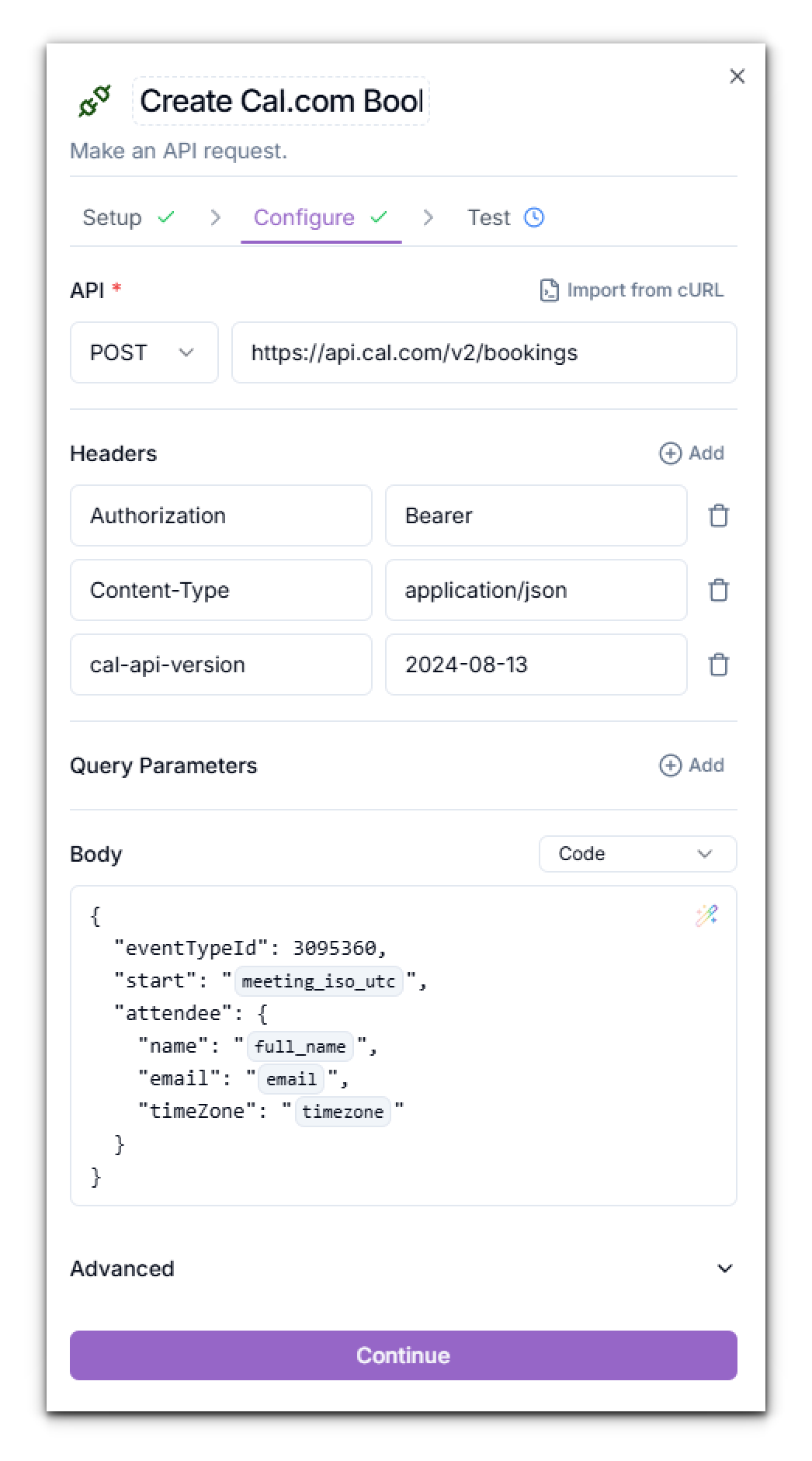Edit the Authorization header name field
This screenshot has height=1461, width=812.
[x=221, y=515]
